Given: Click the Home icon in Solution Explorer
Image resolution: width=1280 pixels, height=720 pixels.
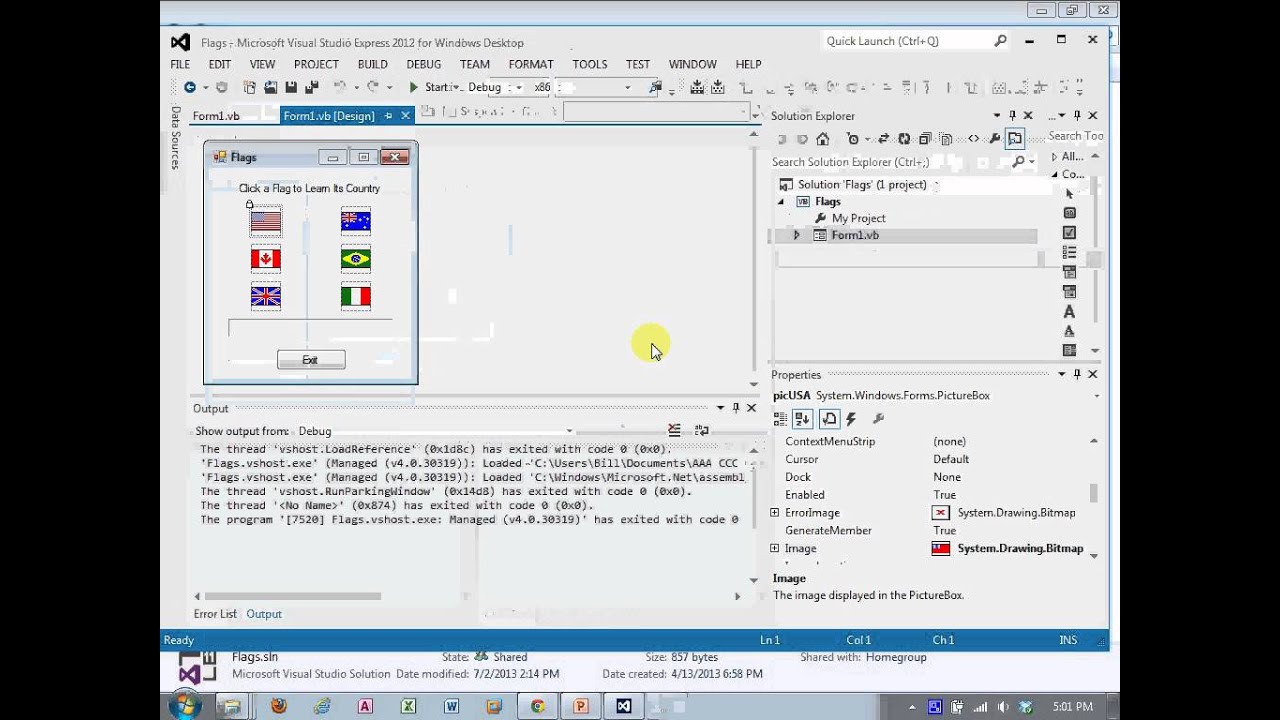Looking at the screenshot, I should pyautogui.click(x=822, y=139).
